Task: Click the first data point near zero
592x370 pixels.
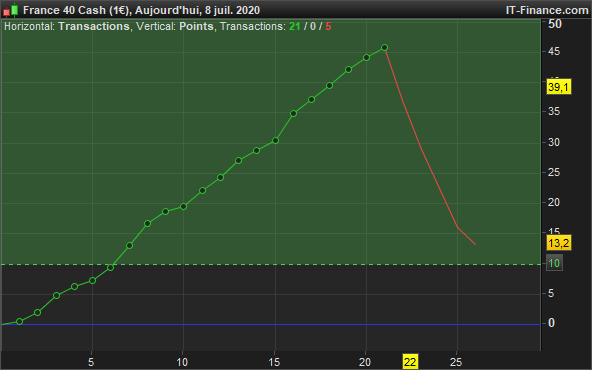Action: pos(20,322)
